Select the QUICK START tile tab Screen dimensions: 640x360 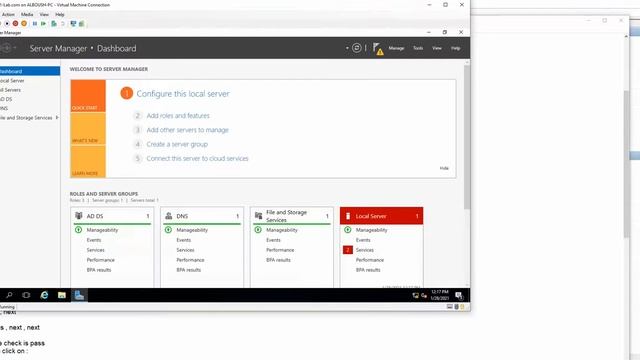point(88,96)
